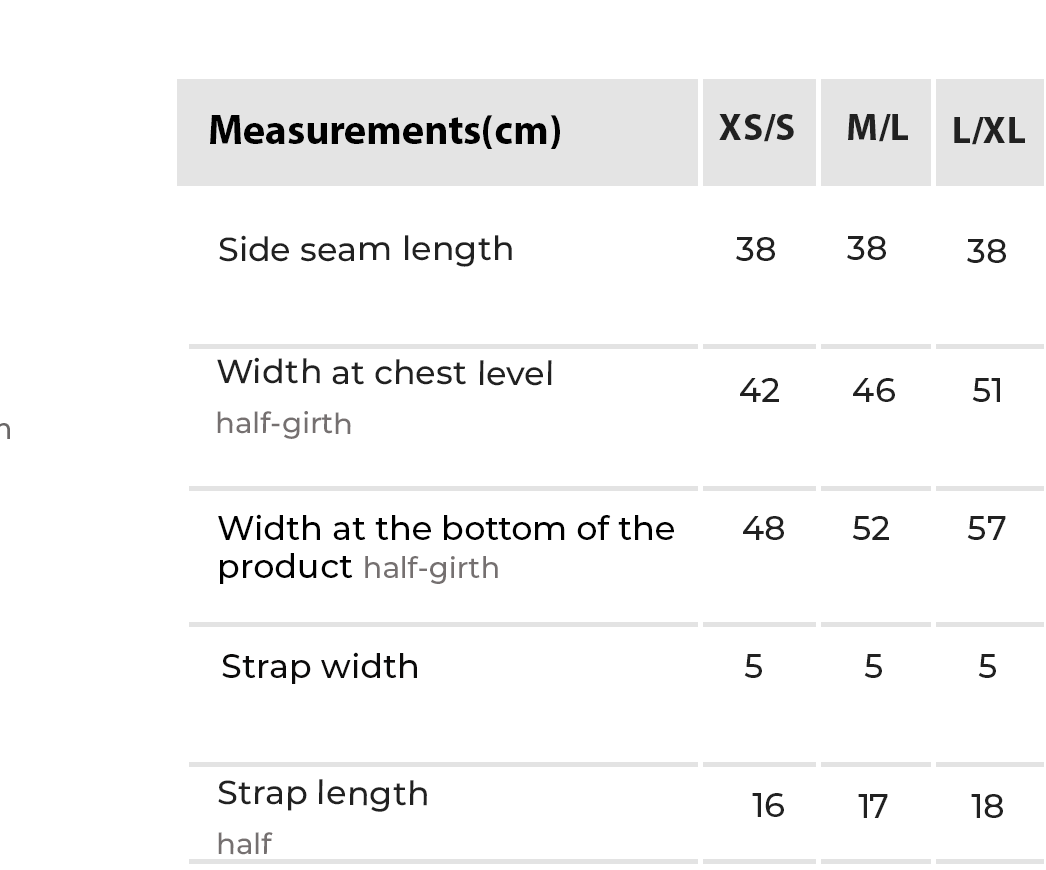
Task: Click XS/S chest width value 42
Action: pos(759,390)
